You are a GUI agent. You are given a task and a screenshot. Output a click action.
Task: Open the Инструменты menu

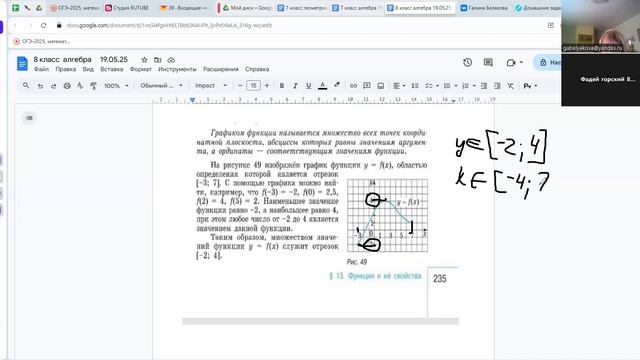[178, 69]
